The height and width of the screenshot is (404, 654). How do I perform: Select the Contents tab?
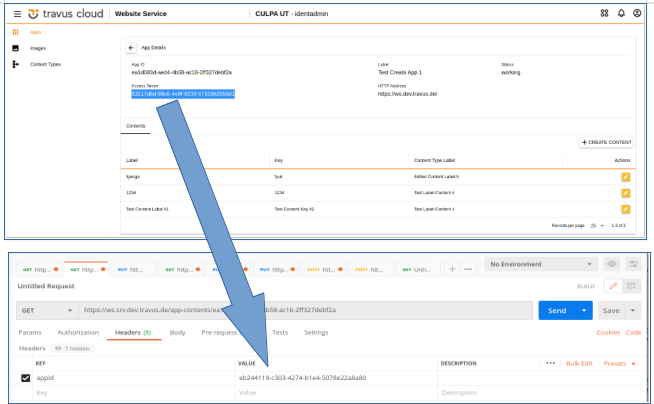click(x=136, y=126)
